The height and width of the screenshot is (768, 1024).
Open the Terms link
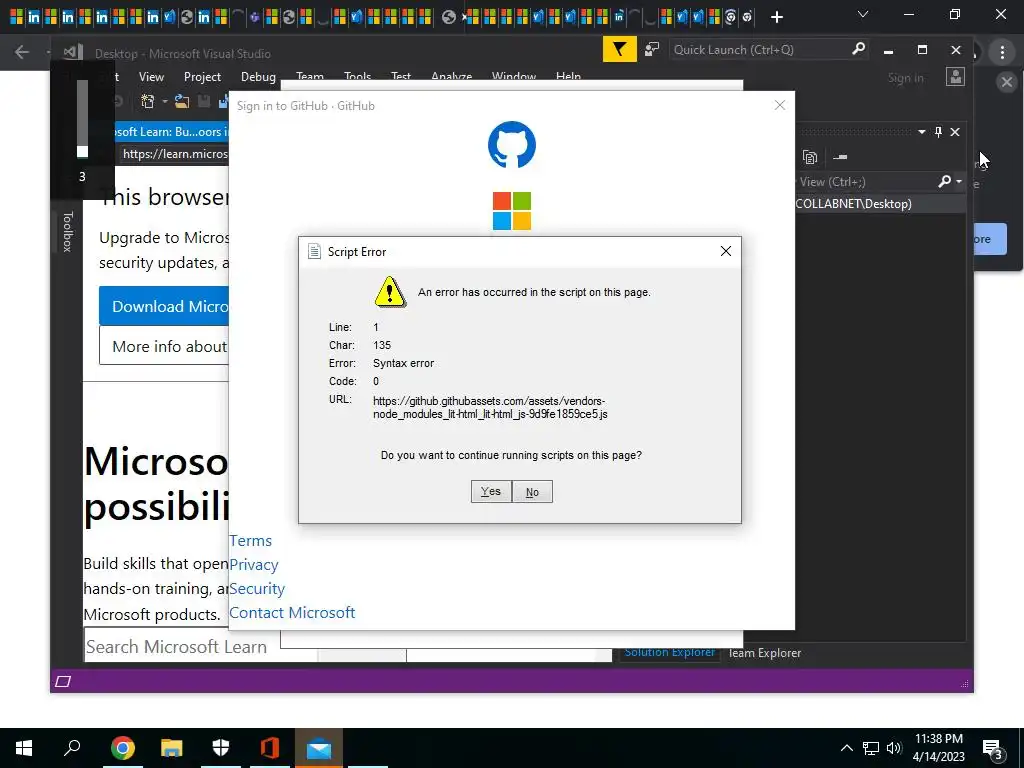(x=250, y=541)
